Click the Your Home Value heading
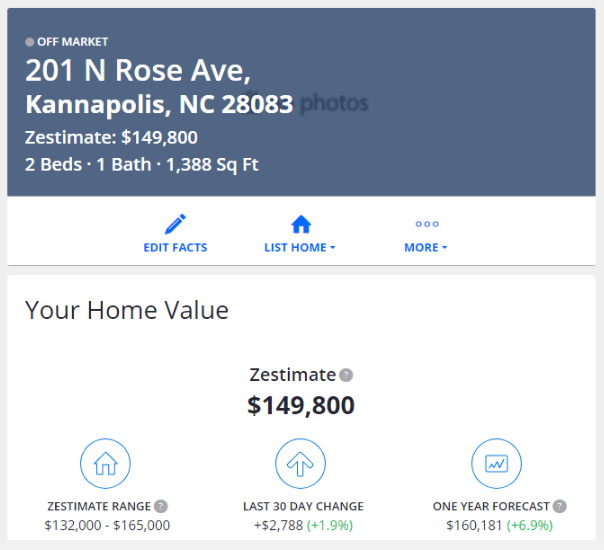The width and height of the screenshot is (604, 550). (x=127, y=310)
